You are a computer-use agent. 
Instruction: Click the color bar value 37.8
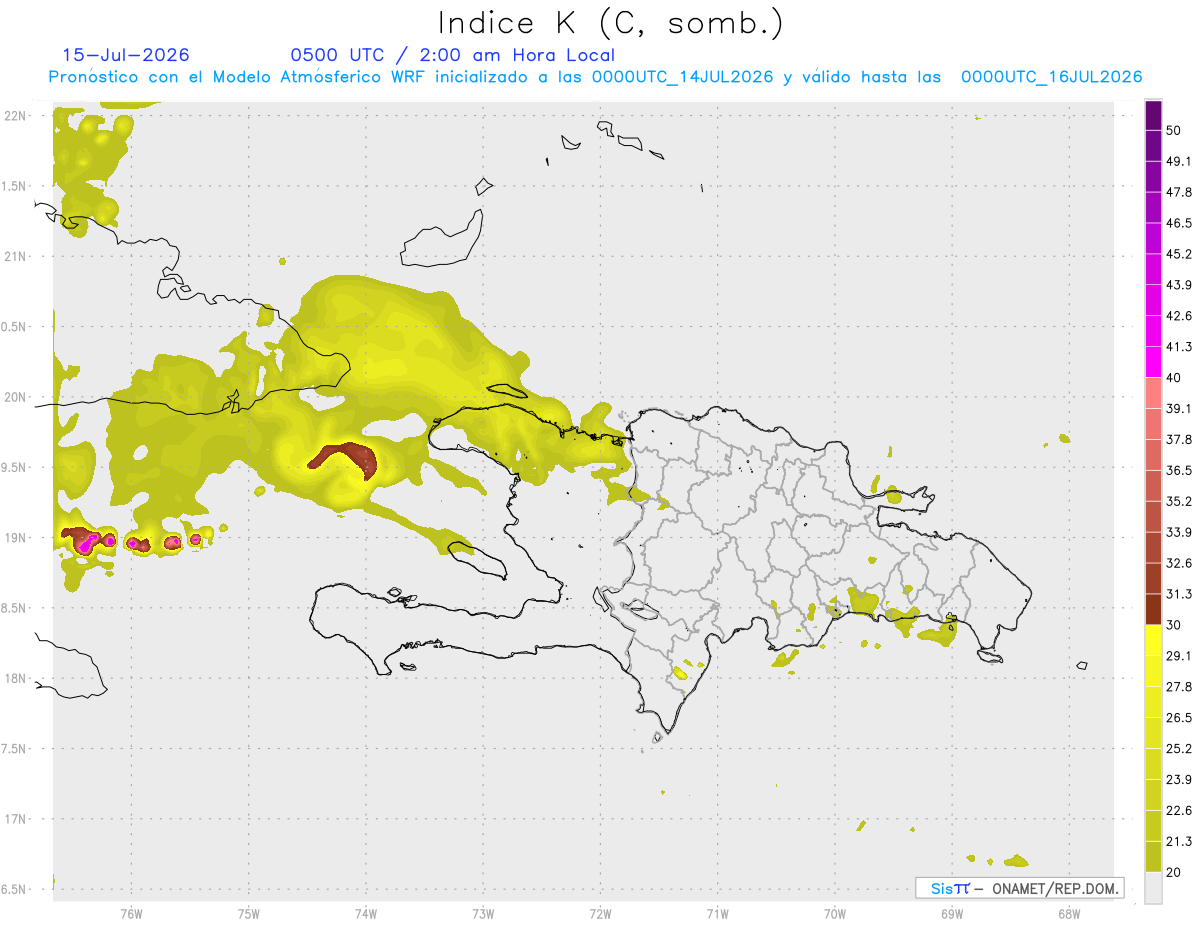(1179, 439)
